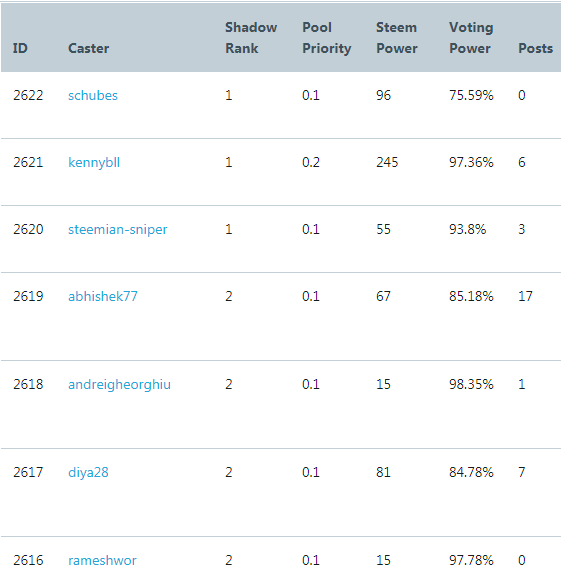Open abhishek77's profile link
The height and width of the screenshot is (579, 561).
(103, 296)
